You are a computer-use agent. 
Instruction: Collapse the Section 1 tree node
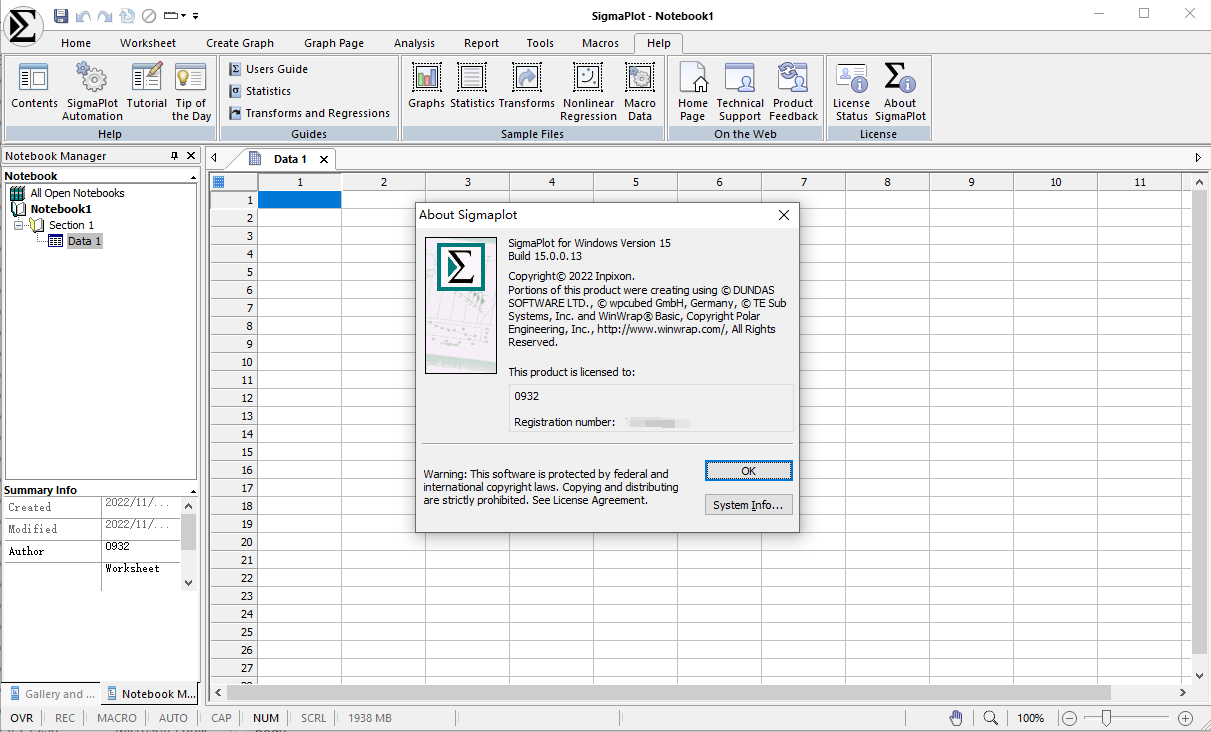[x=18, y=224]
